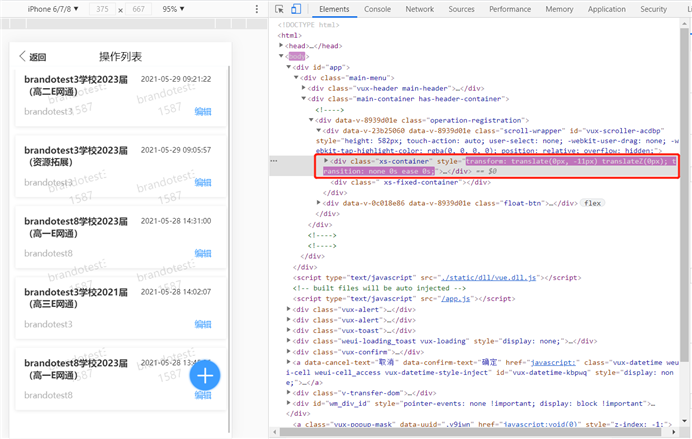Expand the vux-toast div node
The image size is (692, 439).
(289, 330)
